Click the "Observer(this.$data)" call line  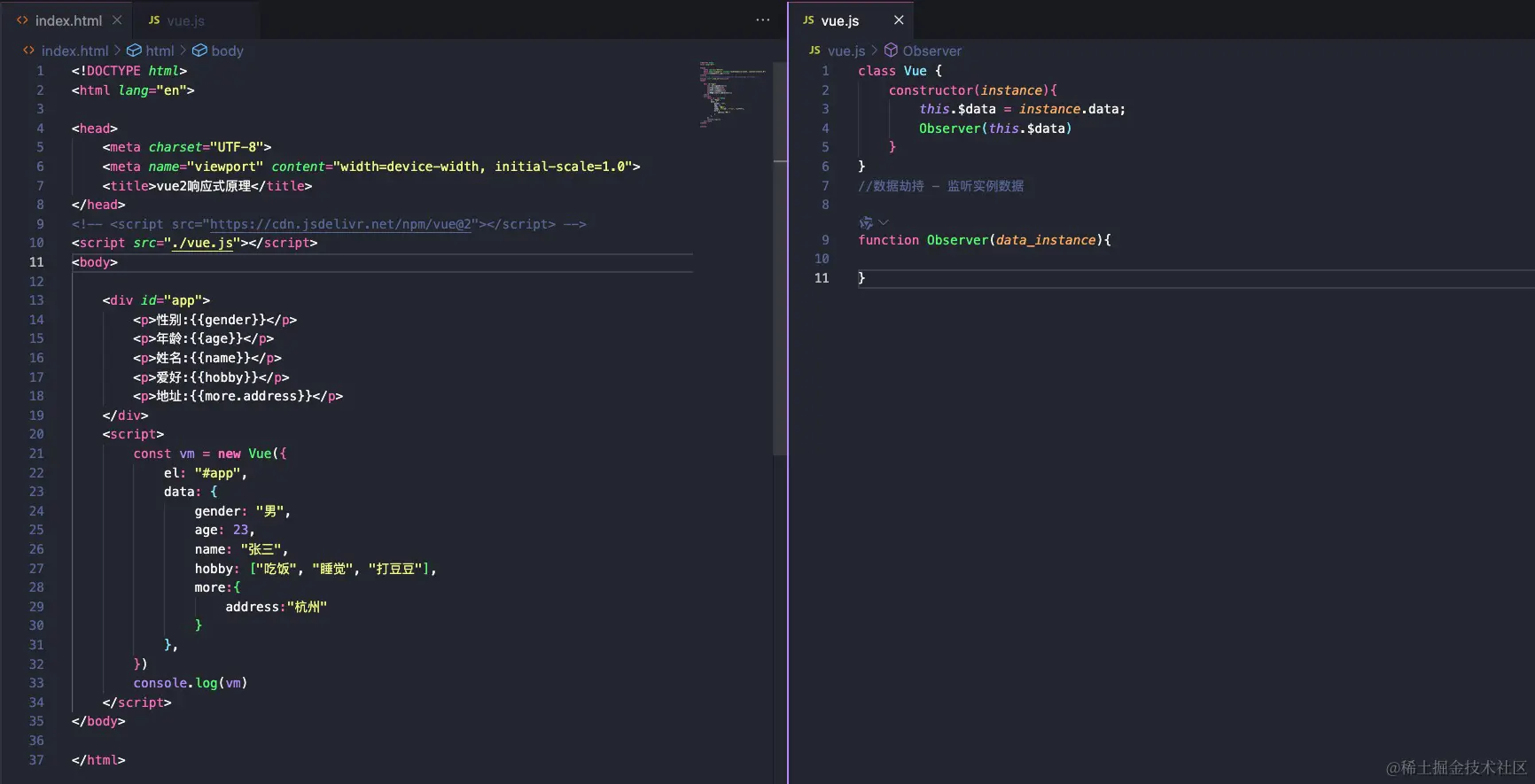[x=995, y=128]
